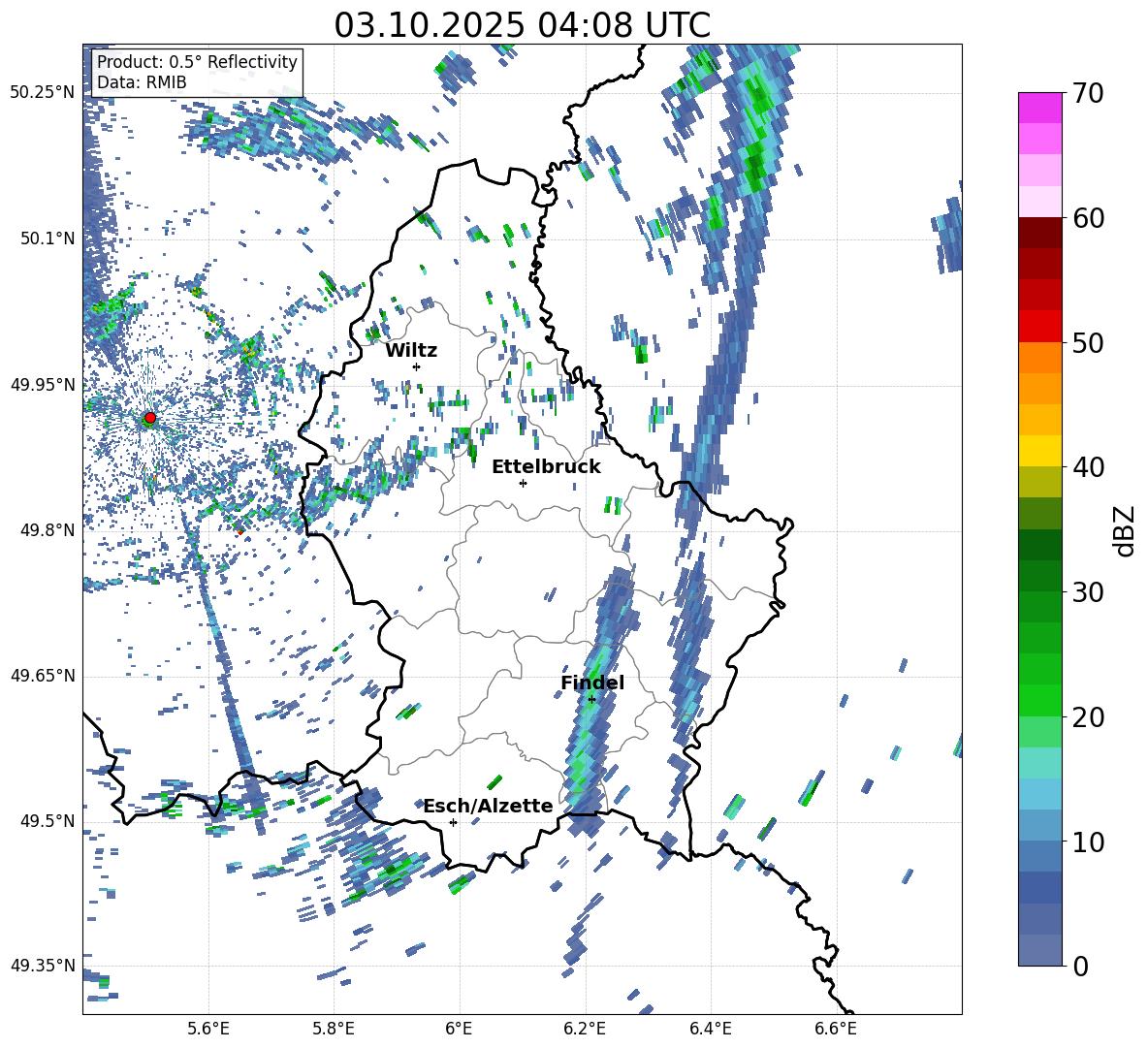The width and height of the screenshot is (1148, 1048).
Task: Click the dBZ colorbar axis label
Action: click(x=1123, y=530)
